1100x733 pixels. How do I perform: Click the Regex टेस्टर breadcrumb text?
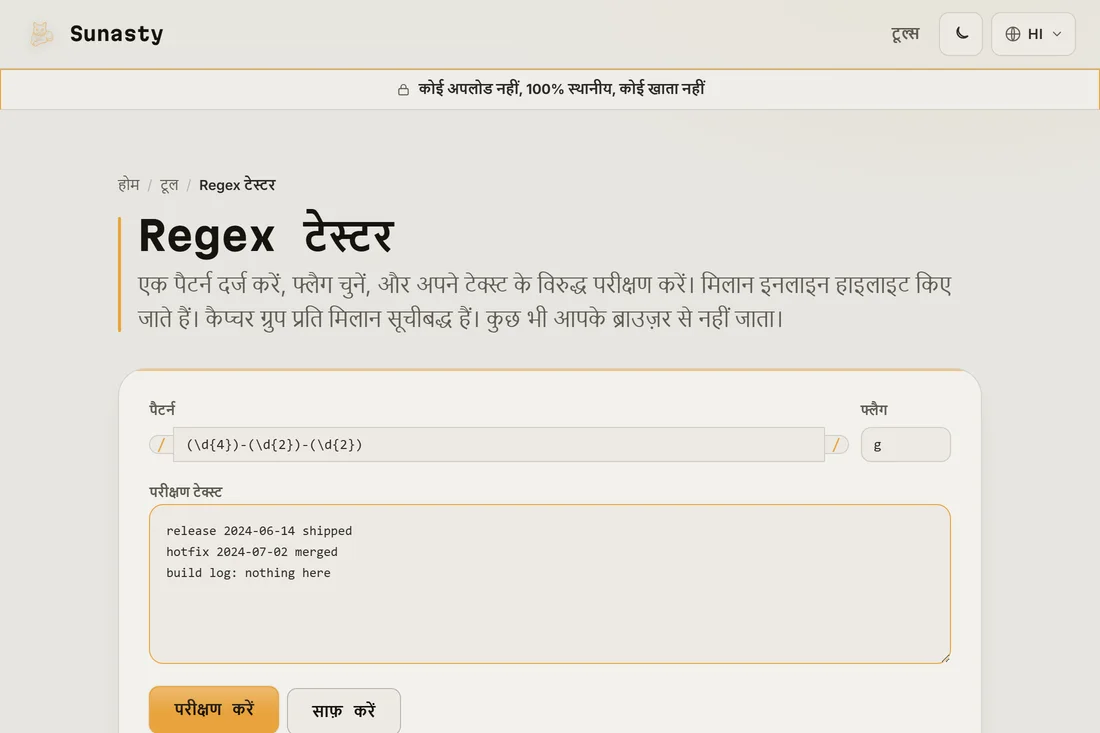coord(237,185)
